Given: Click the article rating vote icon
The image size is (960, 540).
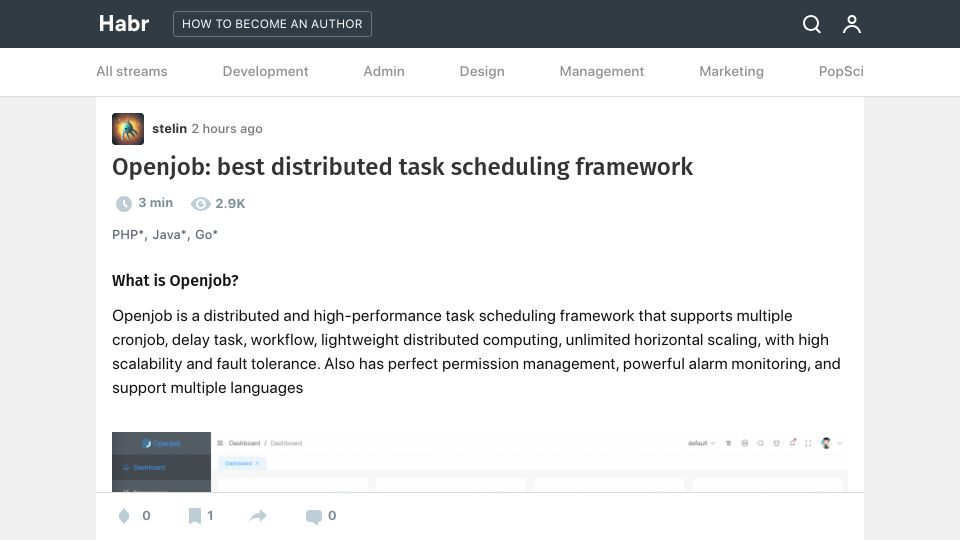Looking at the screenshot, I should [124, 516].
